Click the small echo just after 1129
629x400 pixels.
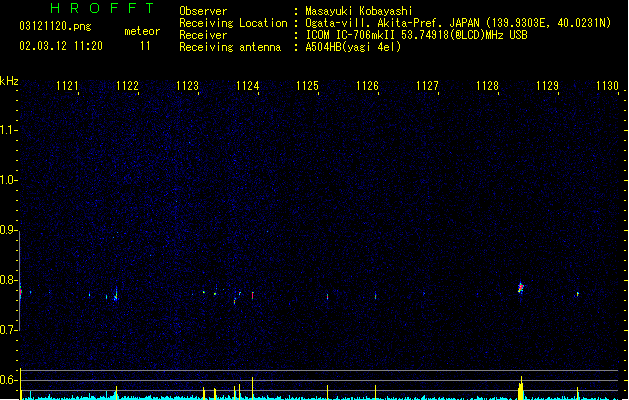(x=578, y=294)
